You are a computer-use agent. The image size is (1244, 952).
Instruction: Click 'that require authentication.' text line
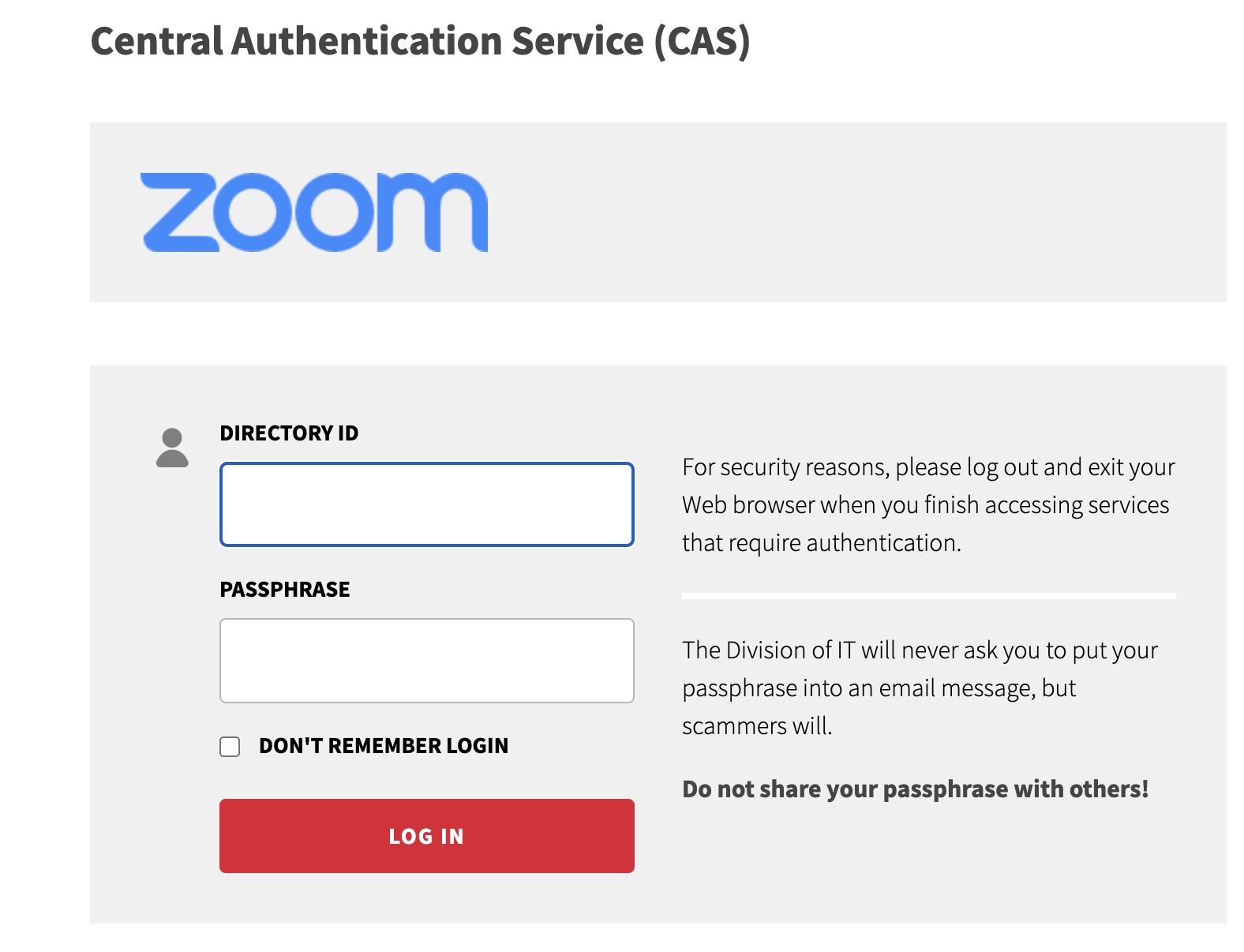tap(821, 543)
